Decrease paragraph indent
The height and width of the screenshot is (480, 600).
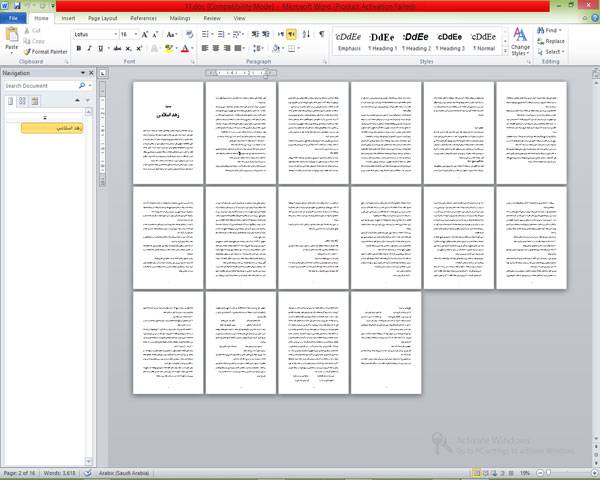pyautogui.click(x=255, y=34)
